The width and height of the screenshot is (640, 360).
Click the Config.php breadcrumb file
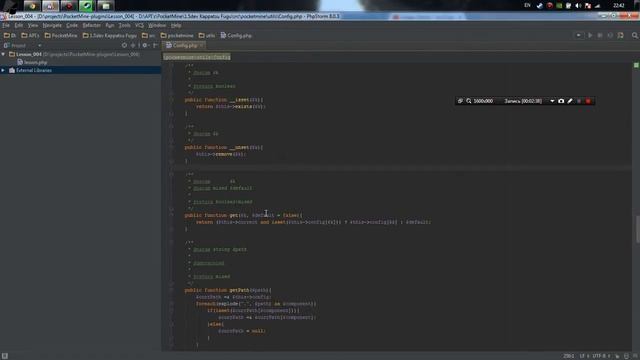tap(236, 36)
